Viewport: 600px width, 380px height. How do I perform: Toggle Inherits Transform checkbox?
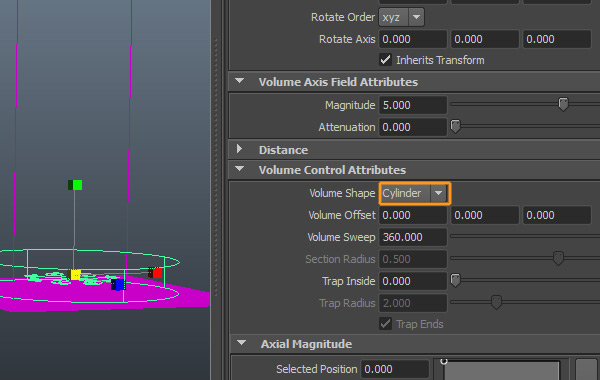(385, 60)
